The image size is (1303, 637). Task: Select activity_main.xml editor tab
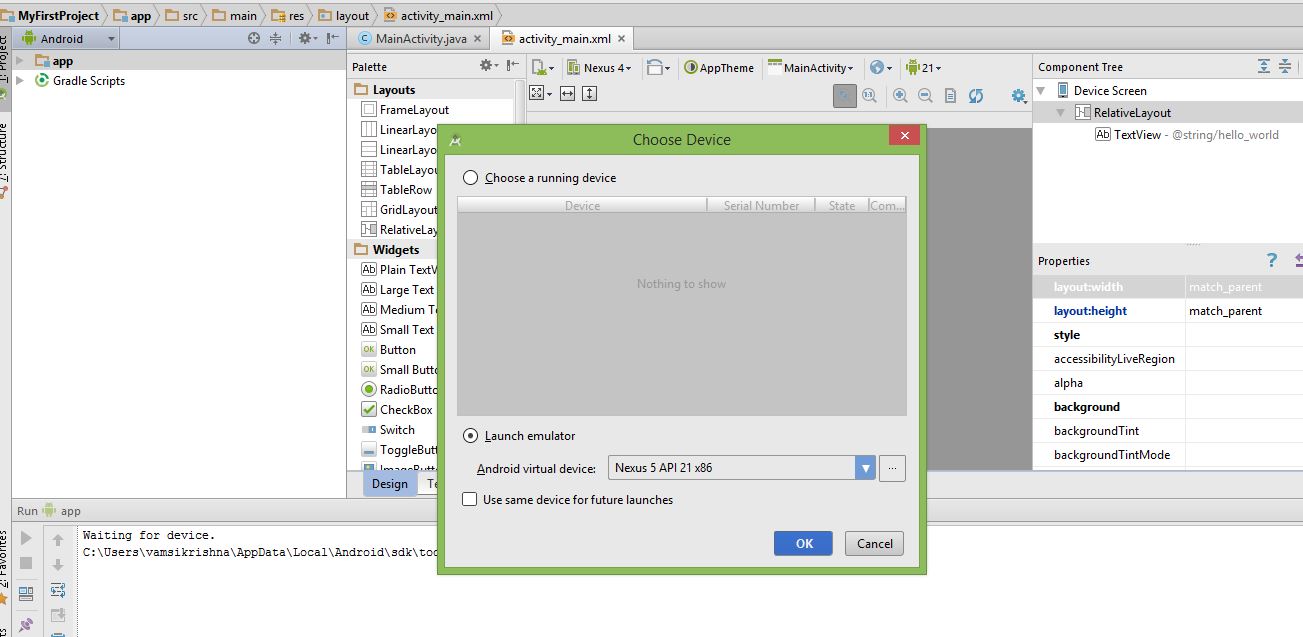pyautogui.click(x=564, y=39)
